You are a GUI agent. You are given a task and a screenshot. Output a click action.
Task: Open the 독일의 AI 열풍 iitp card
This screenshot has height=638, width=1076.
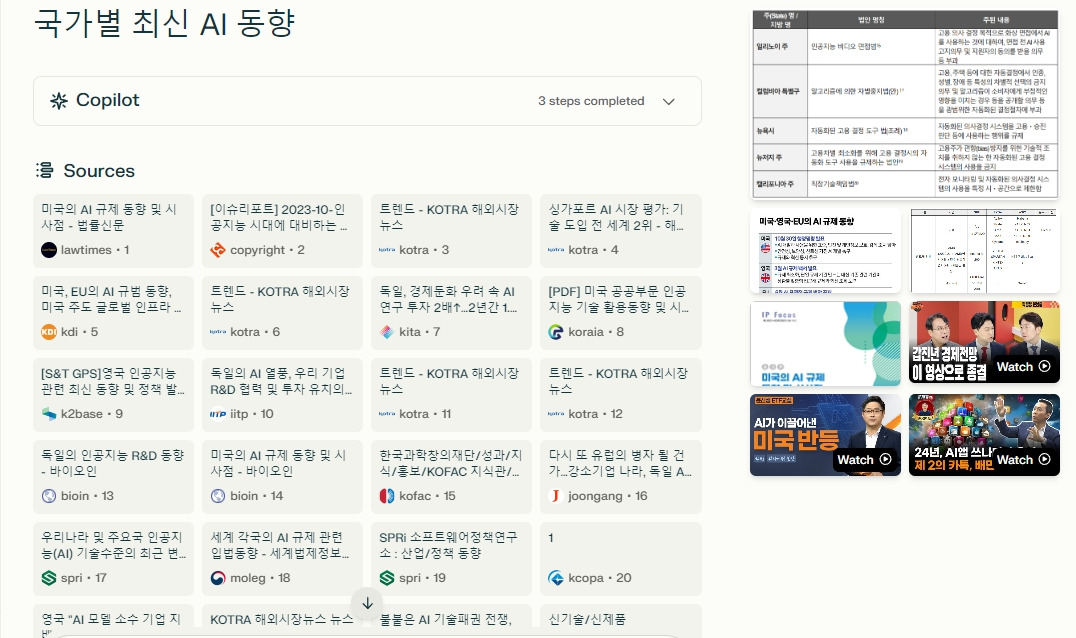[x=282, y=394]
